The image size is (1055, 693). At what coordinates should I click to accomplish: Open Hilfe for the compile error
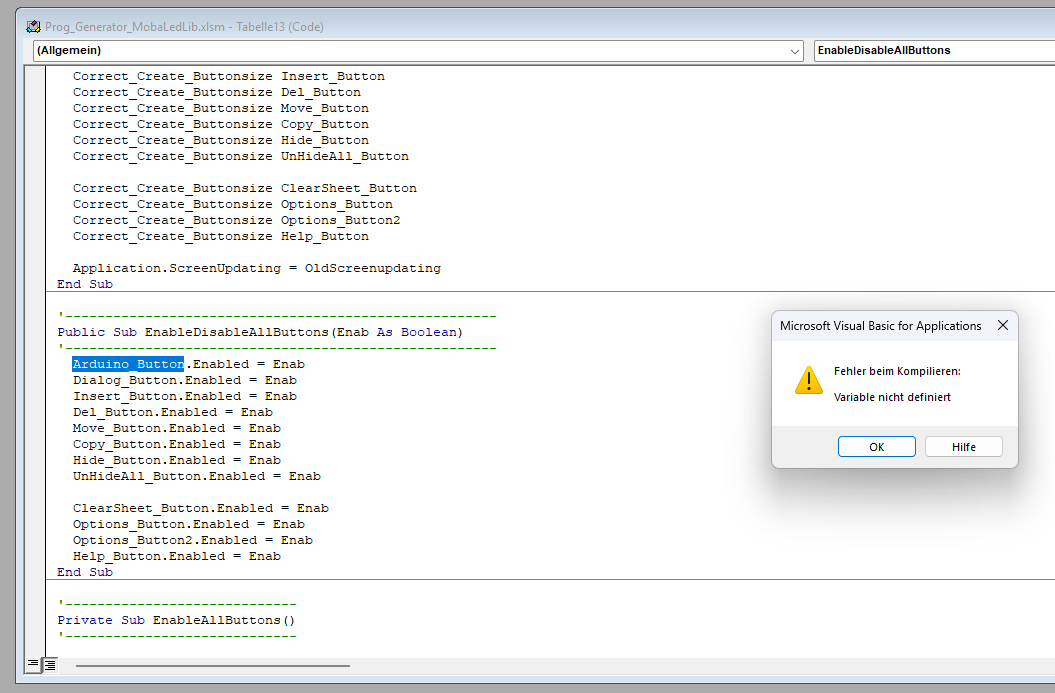coord(963,447)
